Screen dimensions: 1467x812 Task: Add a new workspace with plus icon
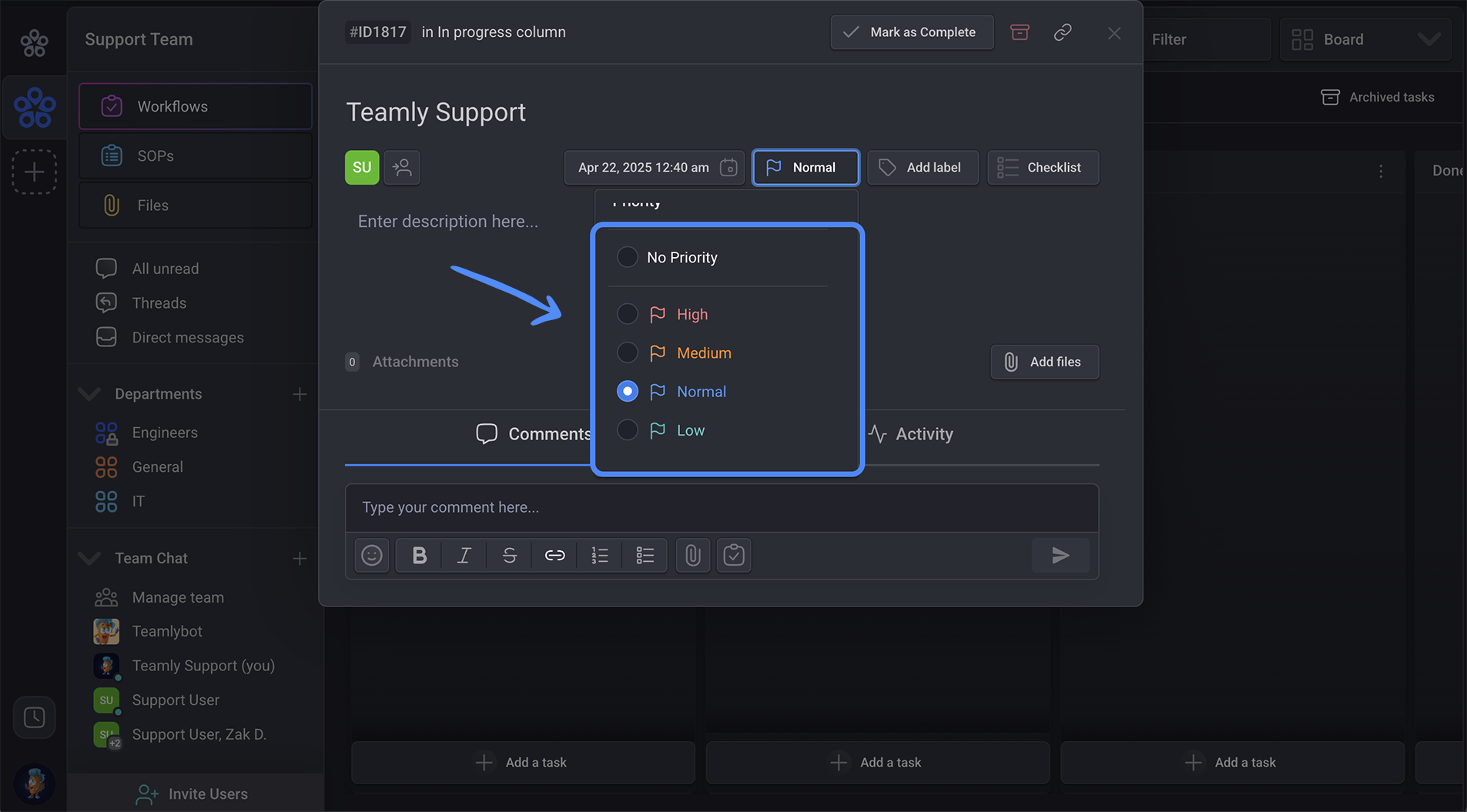[x=34, y=172]
